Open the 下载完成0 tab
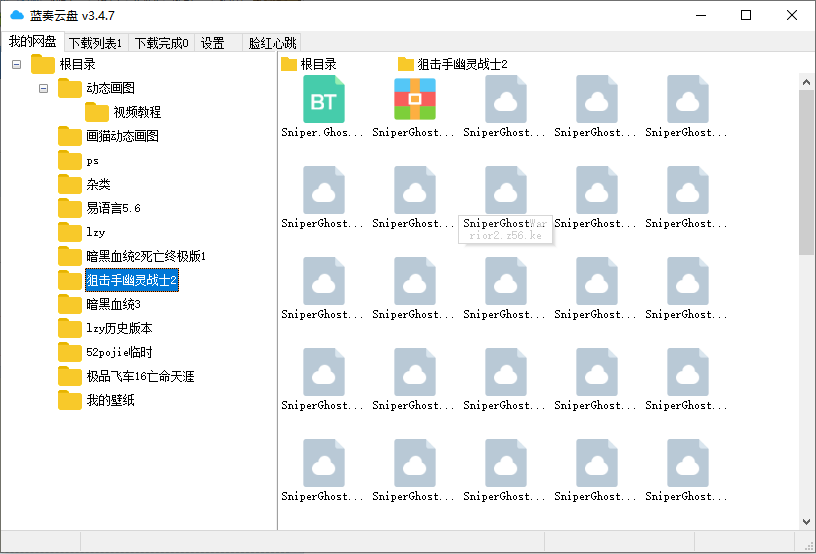The height and width of the screenshot is (554, 816). pyautogui.click(x=161, y=43)
